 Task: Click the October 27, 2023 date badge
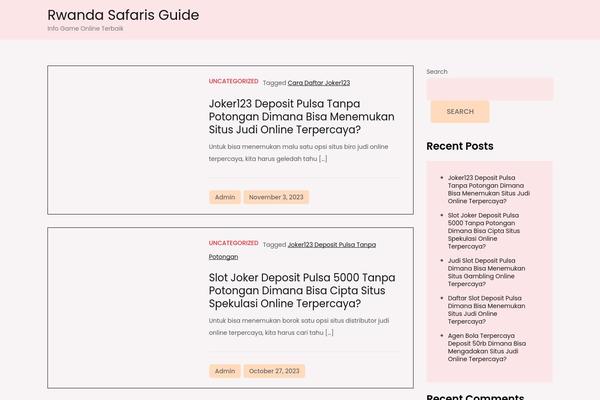pyautogui.click(x=274, y=371)
